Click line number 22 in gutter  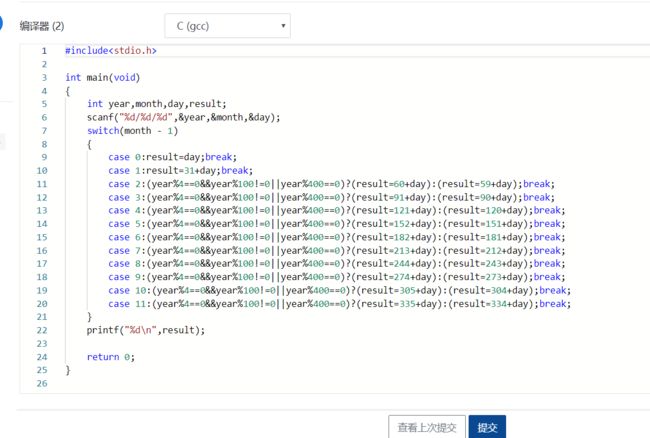pos(42,330)
